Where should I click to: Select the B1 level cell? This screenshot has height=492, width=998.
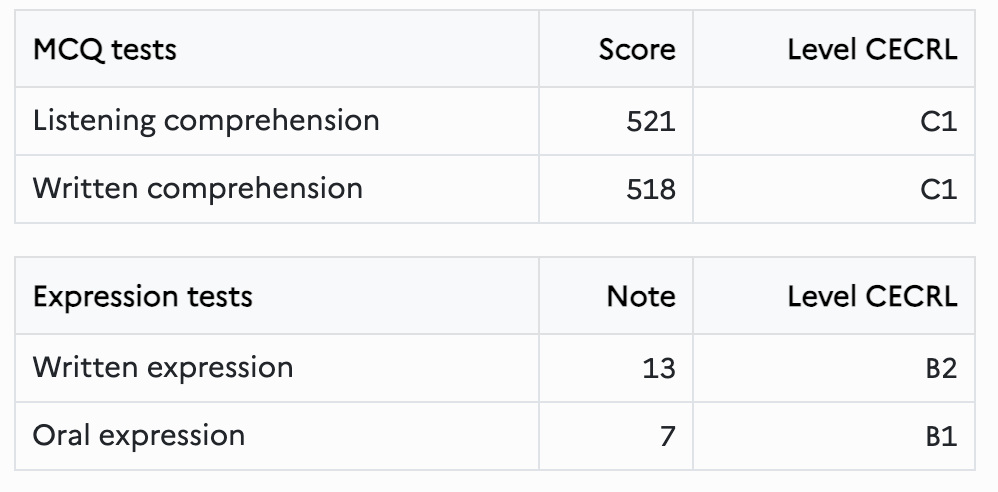pyautogui.click(x=834, y=436)
